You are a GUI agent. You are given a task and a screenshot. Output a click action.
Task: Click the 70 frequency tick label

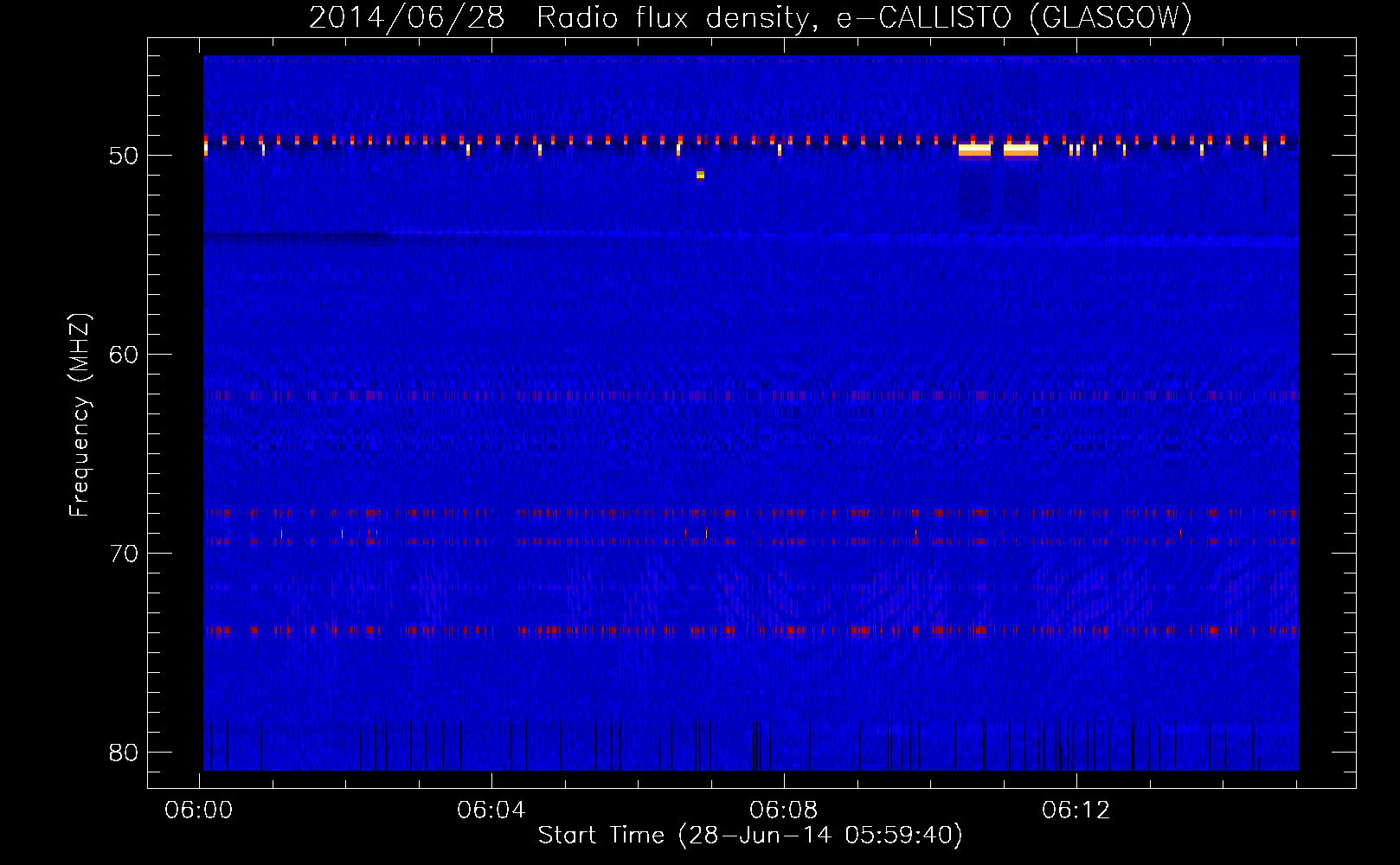pos(125,553)
